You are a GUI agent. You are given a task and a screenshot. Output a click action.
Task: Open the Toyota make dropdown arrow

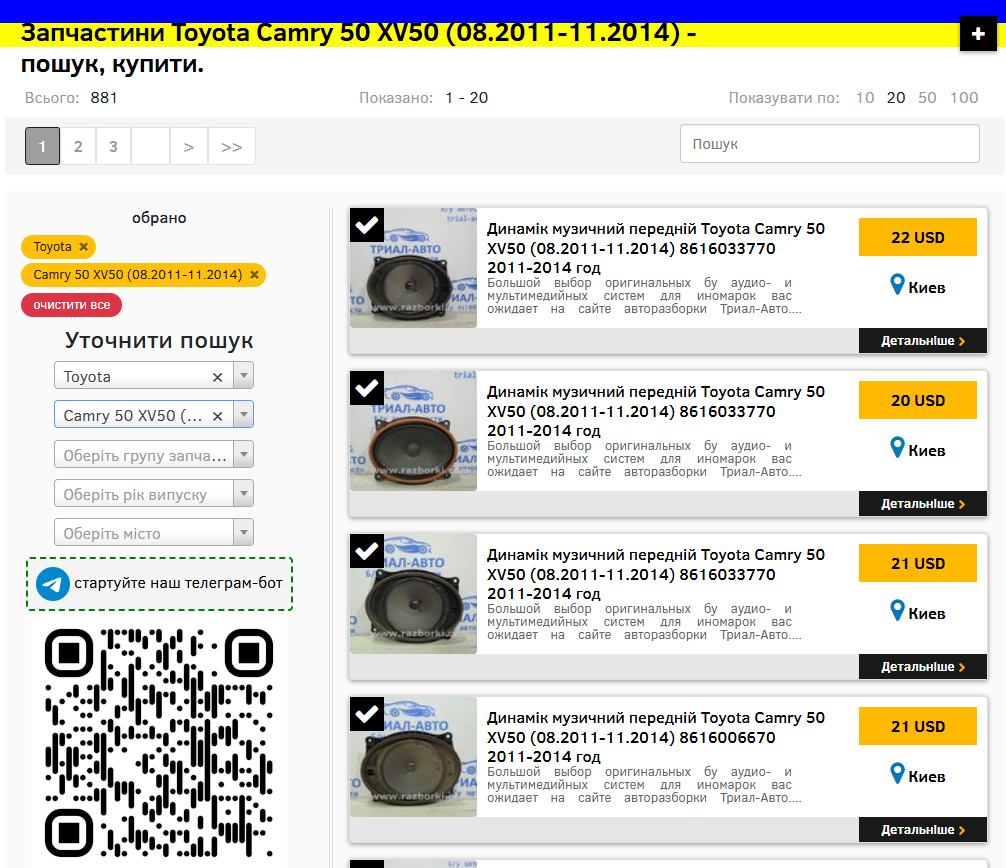[x=244, y=375]
